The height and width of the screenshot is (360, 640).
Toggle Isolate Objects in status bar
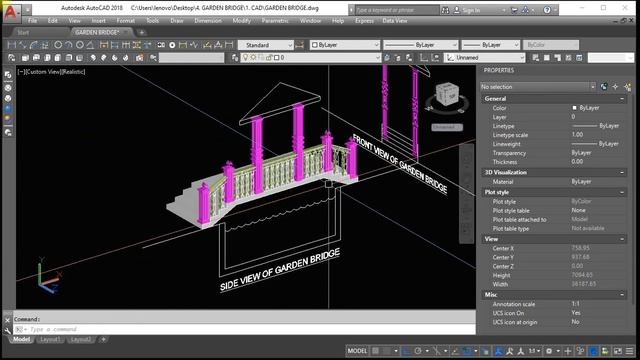tap(580, 351)
